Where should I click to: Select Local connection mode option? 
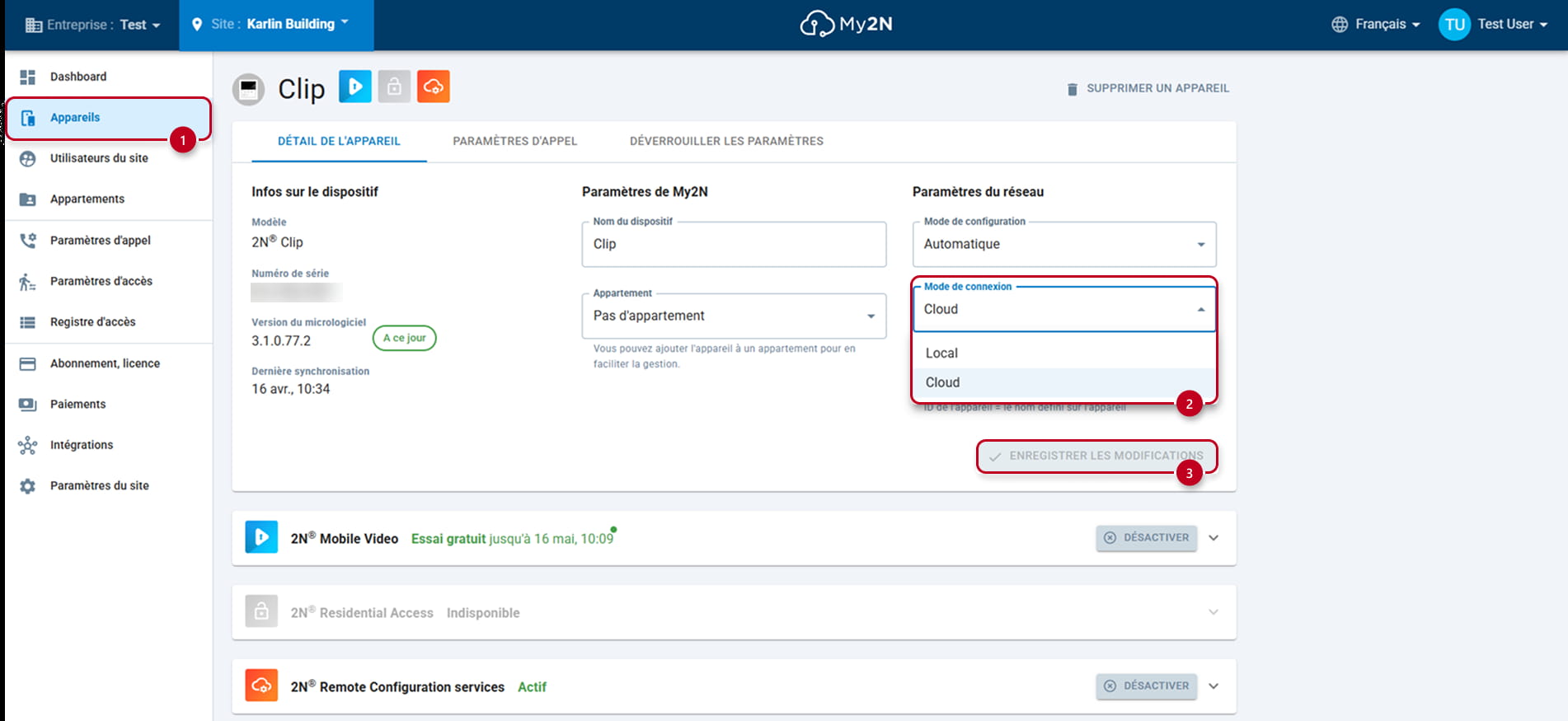point(1064,353)
